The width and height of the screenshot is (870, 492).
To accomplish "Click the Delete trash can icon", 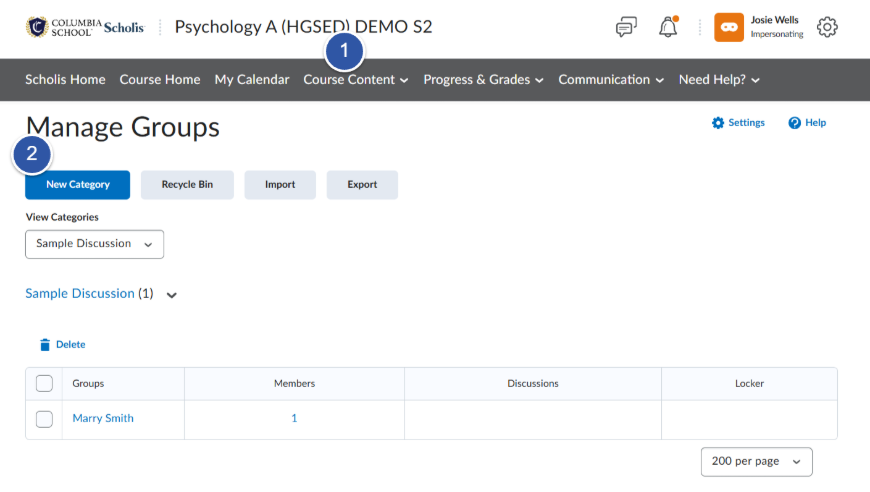I will click(45, 344).
